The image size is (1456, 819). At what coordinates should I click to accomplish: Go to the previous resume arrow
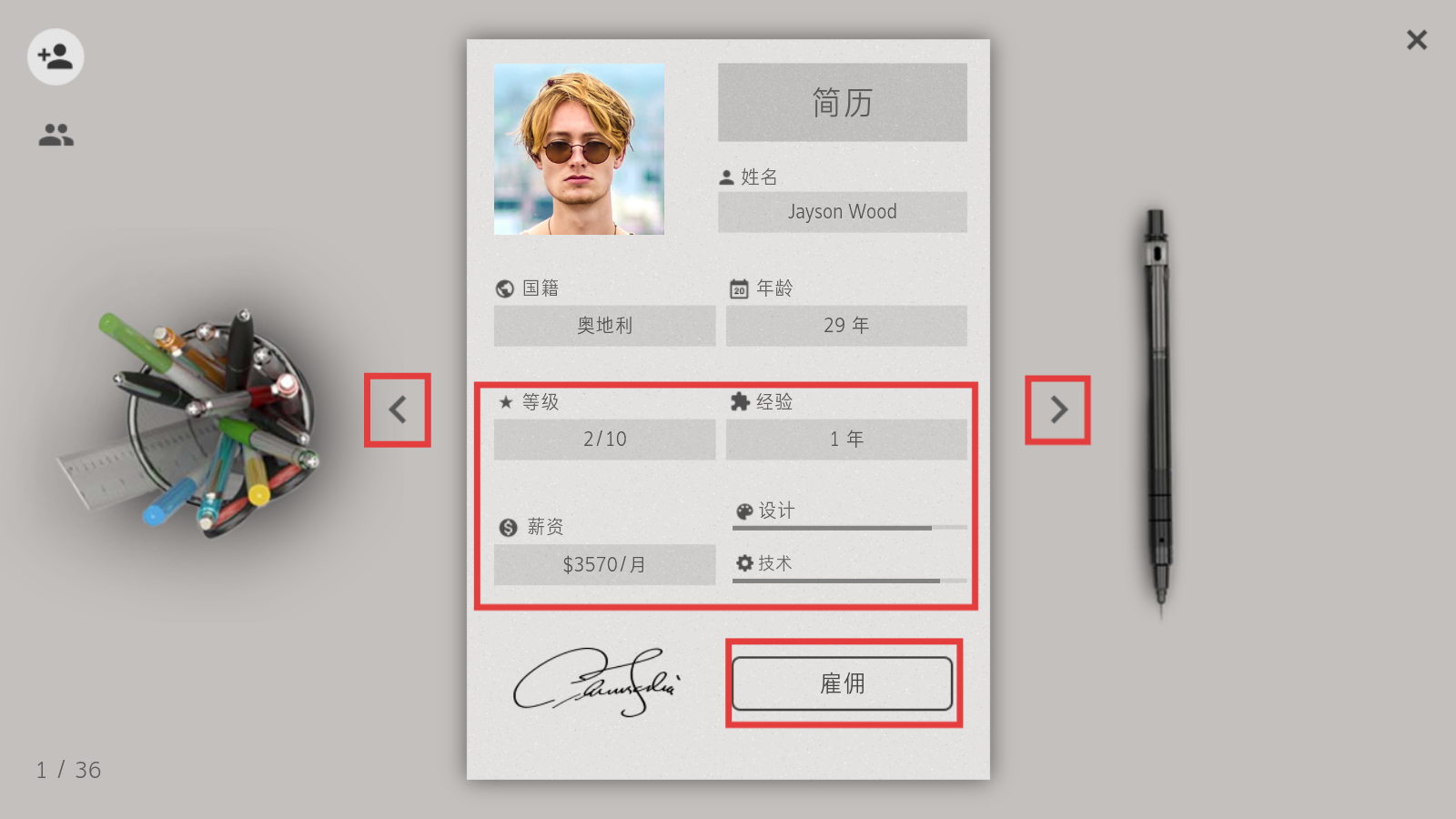(x=398, y=409)
